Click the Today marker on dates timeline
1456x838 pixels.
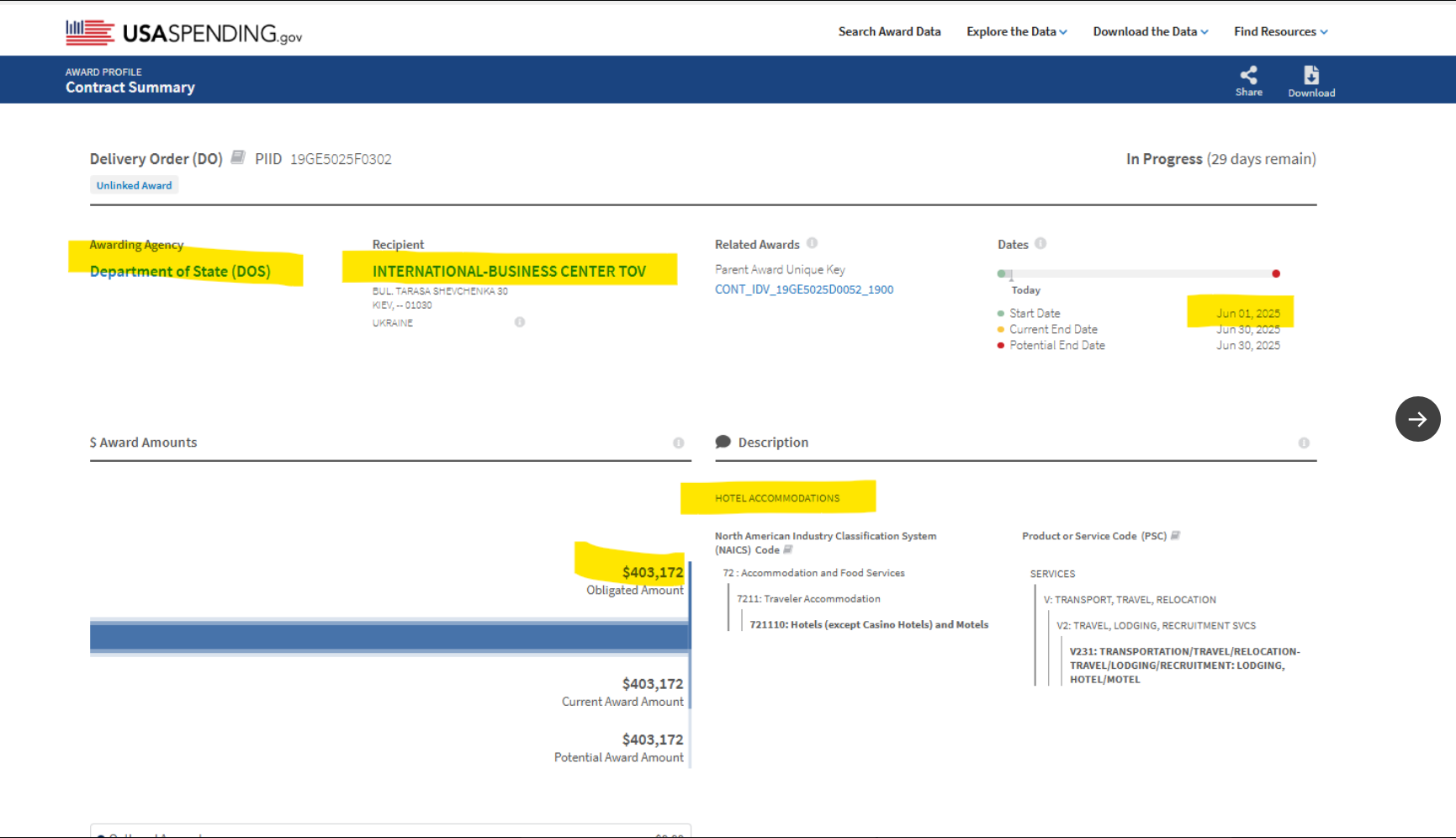tap(1011, 275)
